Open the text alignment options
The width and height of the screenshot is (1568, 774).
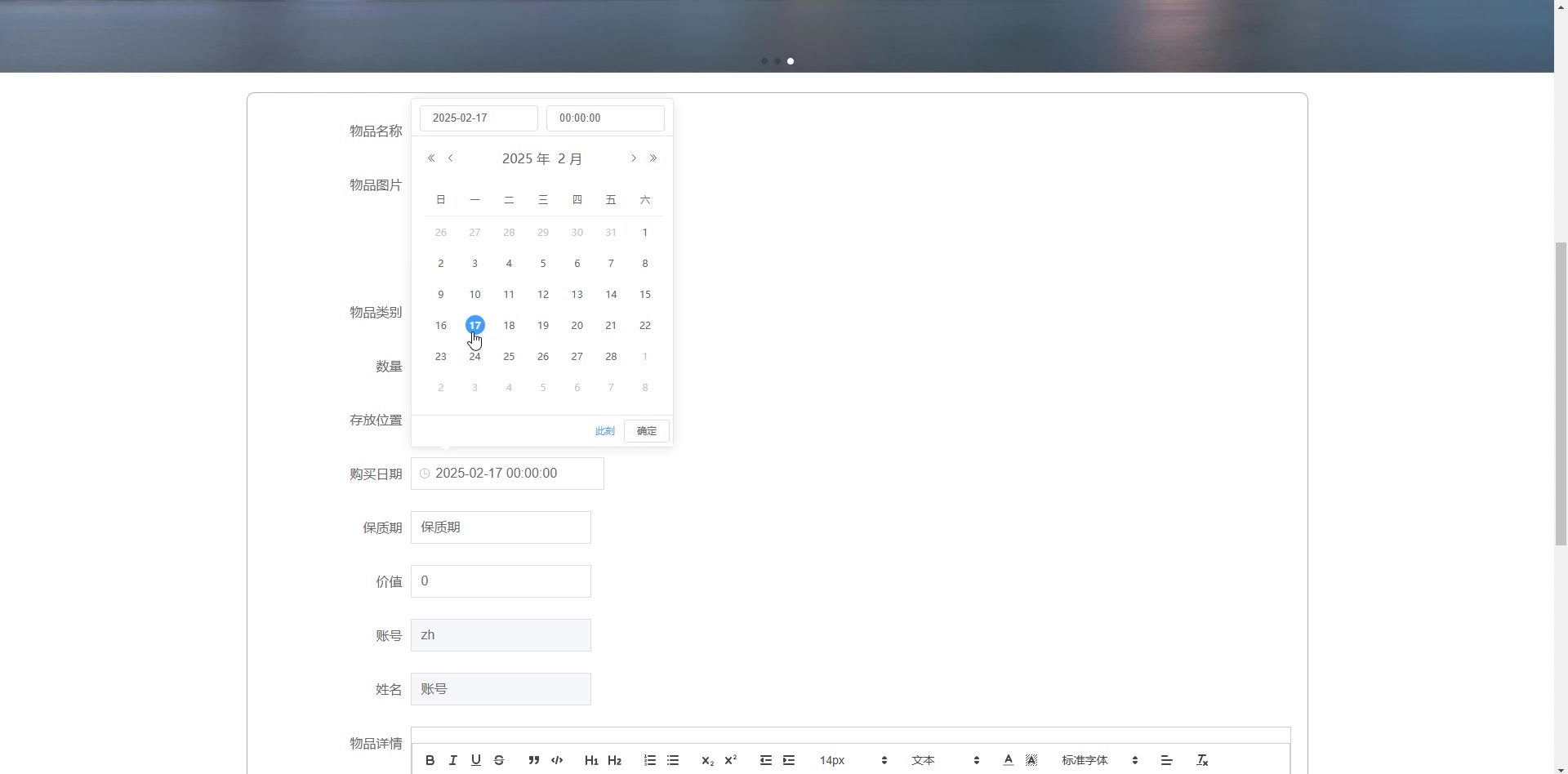coord(1167,760)
